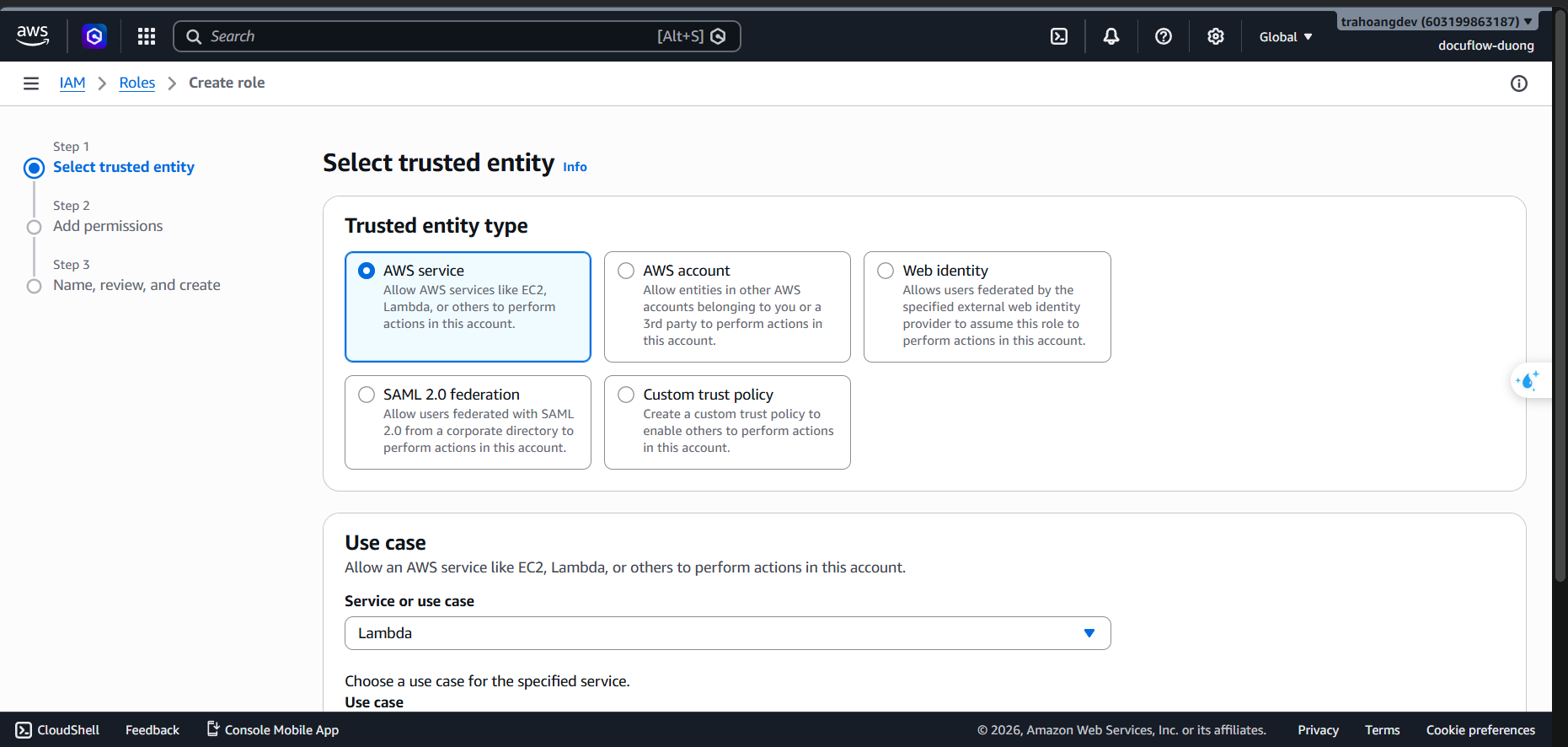Go to the AWS console home logo
The image size is (1568, 747).
[x=33, y=35]
